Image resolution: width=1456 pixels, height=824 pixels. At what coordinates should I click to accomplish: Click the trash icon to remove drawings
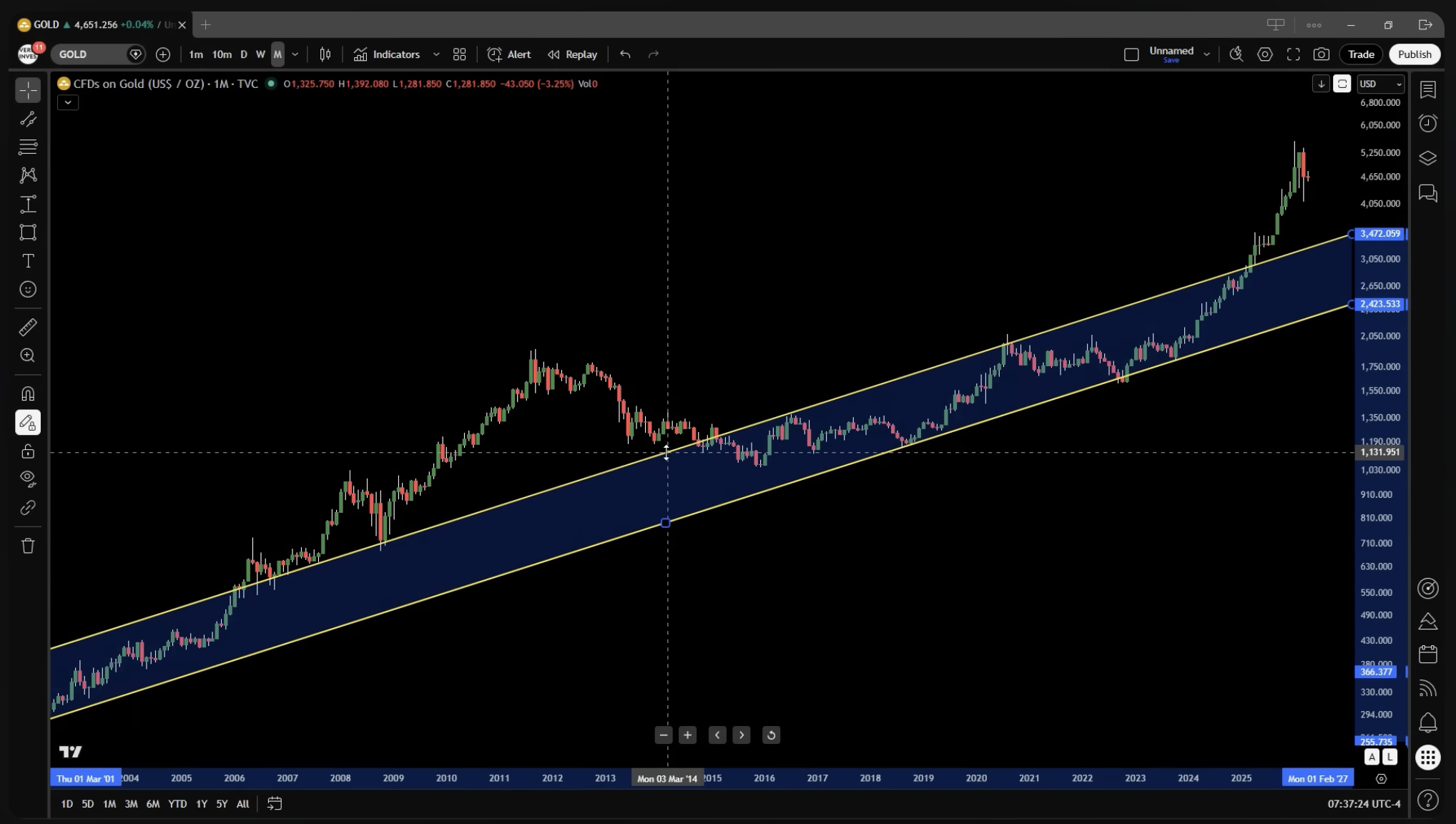pos(28,546)
